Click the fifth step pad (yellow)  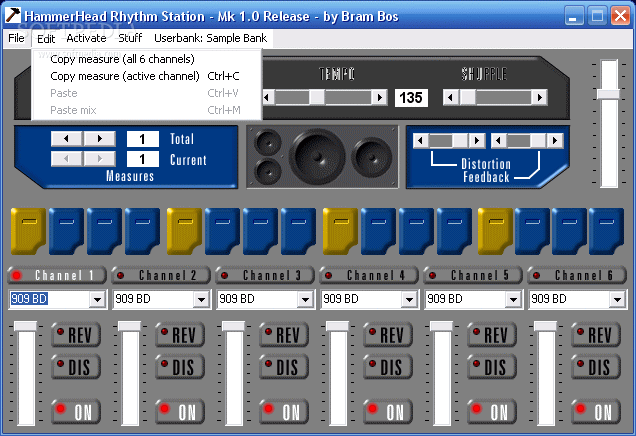tap(183, 230)
